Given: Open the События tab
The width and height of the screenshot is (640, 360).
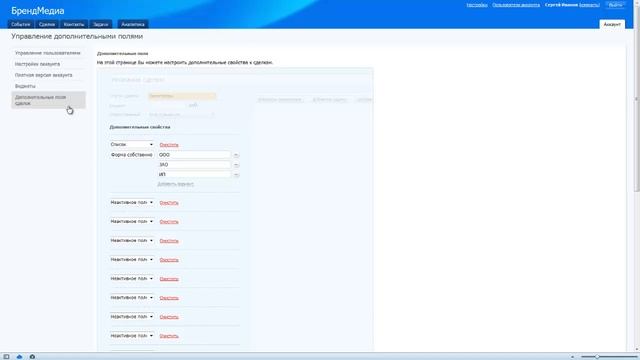Looking at the screenshot, I should 21,24.
